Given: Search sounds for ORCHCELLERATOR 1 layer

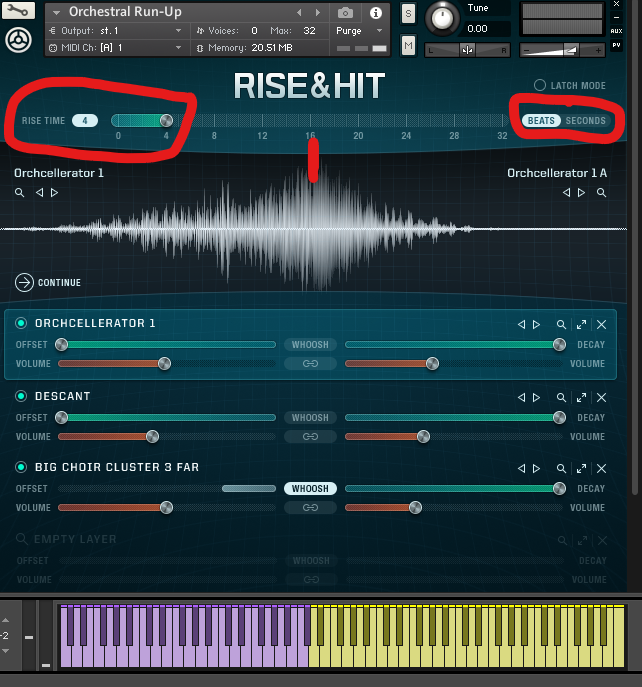Looking at the screenshot, I should (561, 324).
